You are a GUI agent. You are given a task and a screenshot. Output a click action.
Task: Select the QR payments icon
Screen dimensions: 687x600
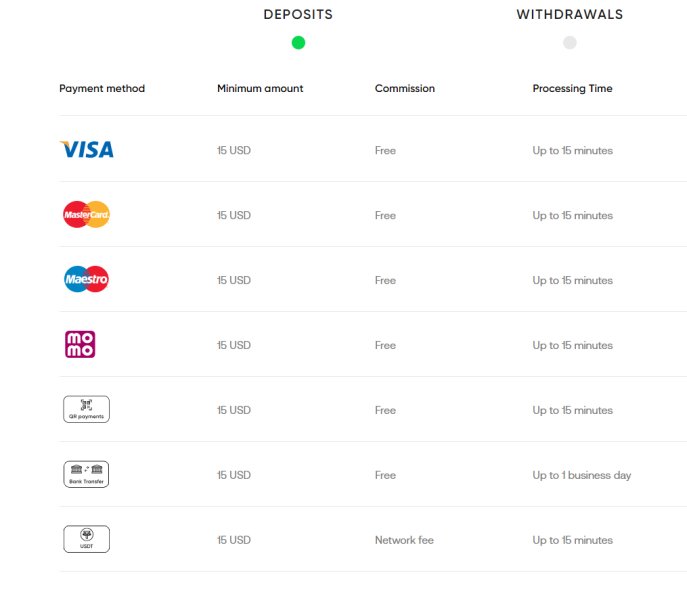[86, 409]
